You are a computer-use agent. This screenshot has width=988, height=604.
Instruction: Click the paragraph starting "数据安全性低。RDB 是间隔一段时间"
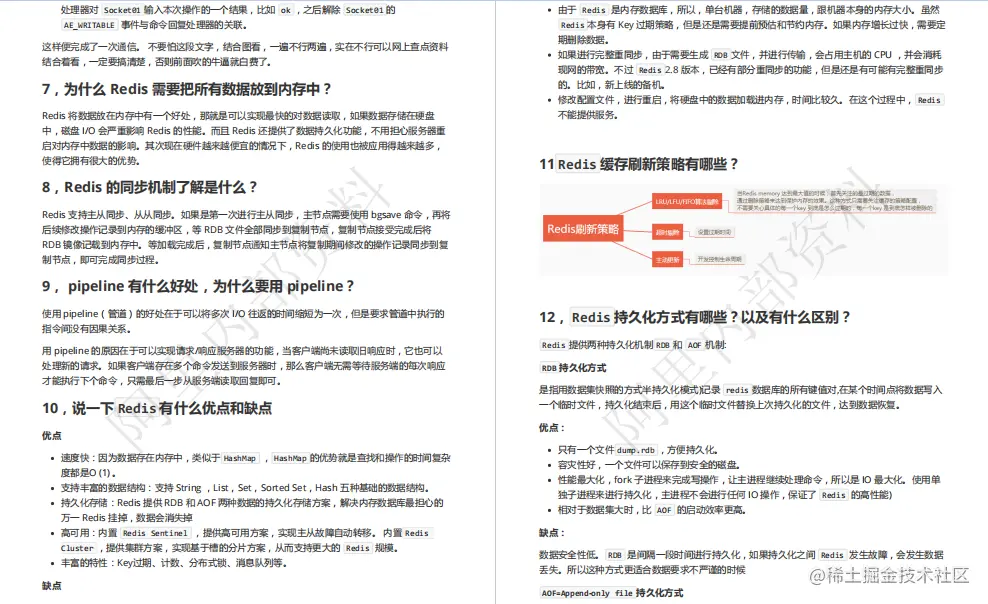[x=741, y=562]
